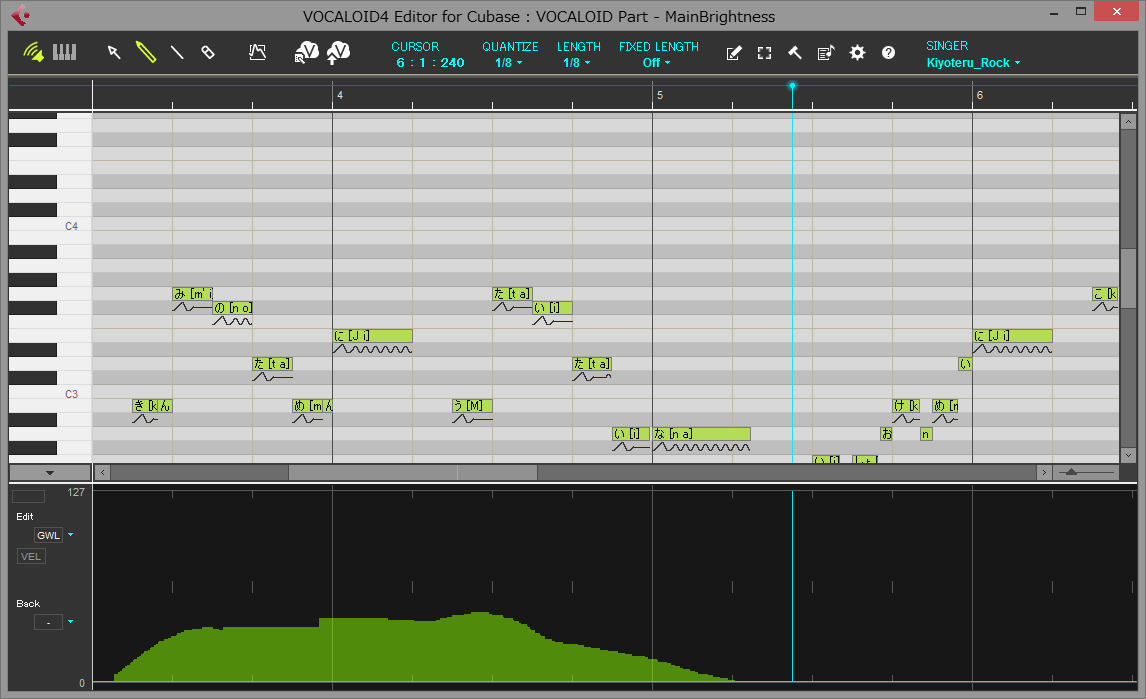Click the cyan playhead marker in ruler
This screenshot has height=699, width=1146.
pos(792,86)
